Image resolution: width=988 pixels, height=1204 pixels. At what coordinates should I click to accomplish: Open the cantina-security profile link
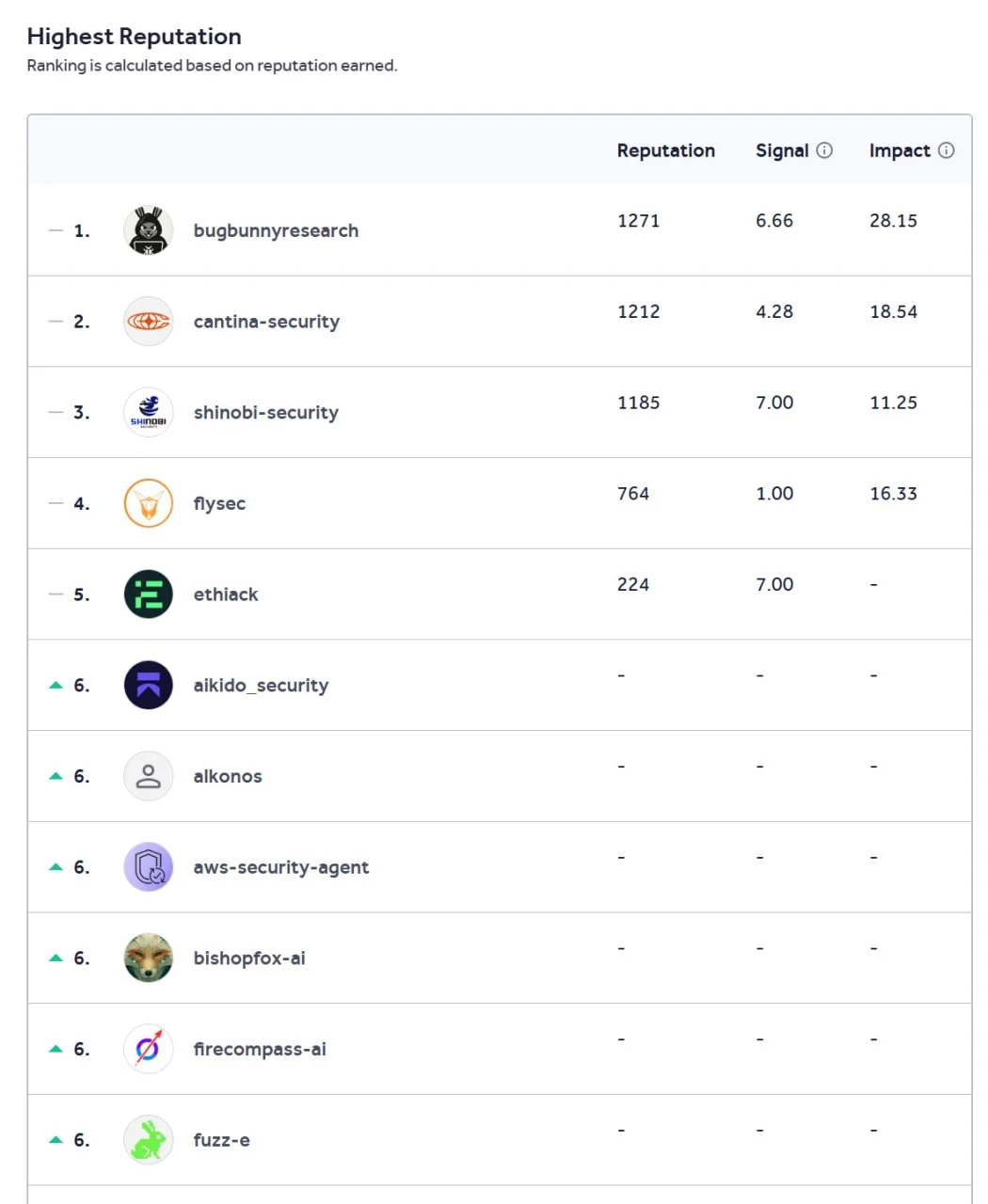(x=266, y=322)
